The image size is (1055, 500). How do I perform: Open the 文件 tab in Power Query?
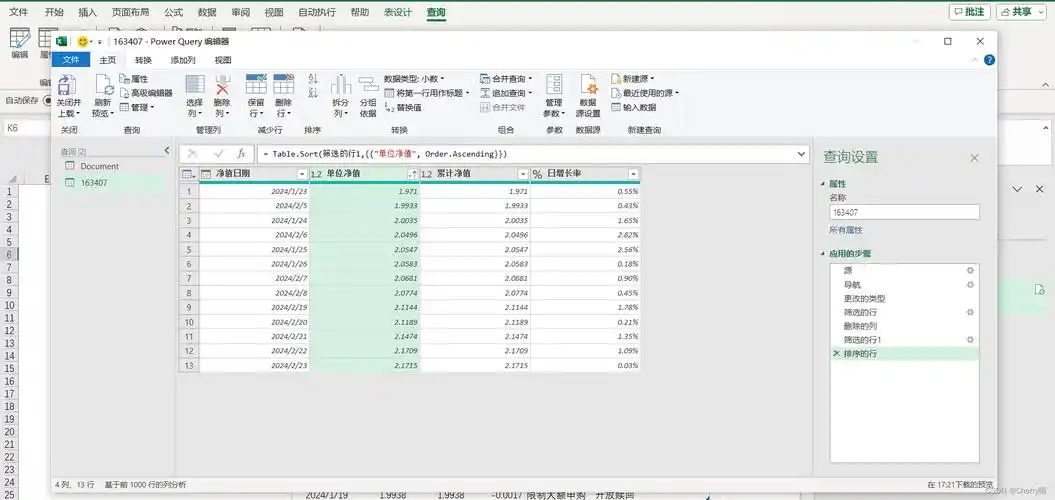[71, 60]
